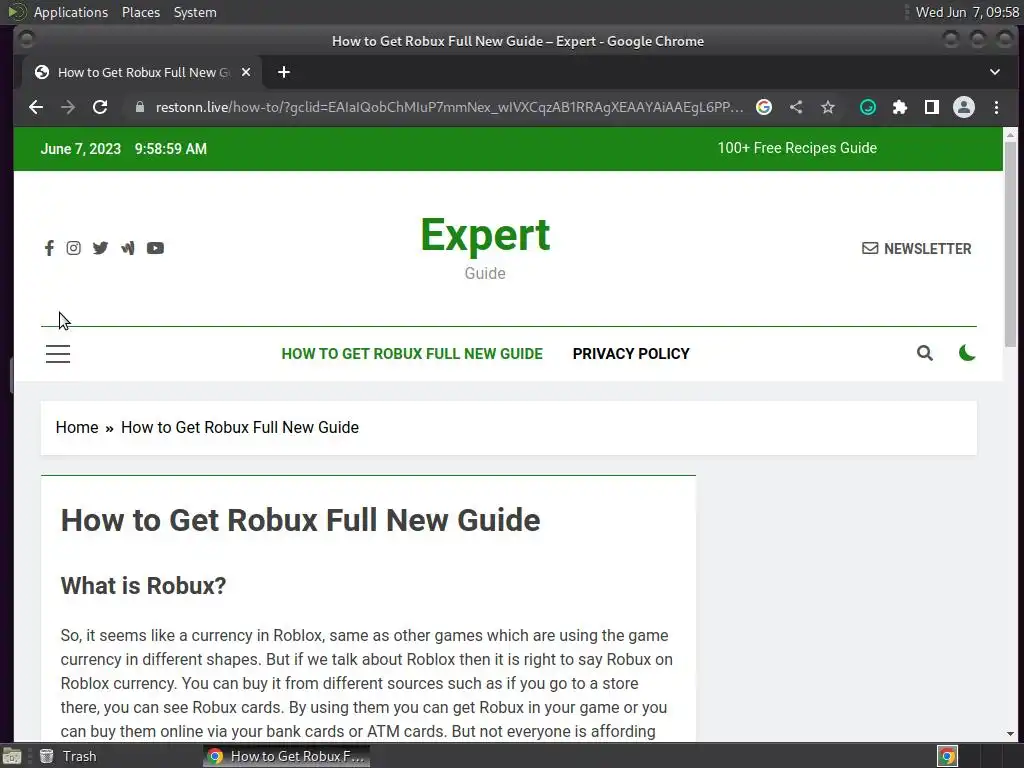
Task: Open Trash in the bottom panel
Action: coord(68,756)
